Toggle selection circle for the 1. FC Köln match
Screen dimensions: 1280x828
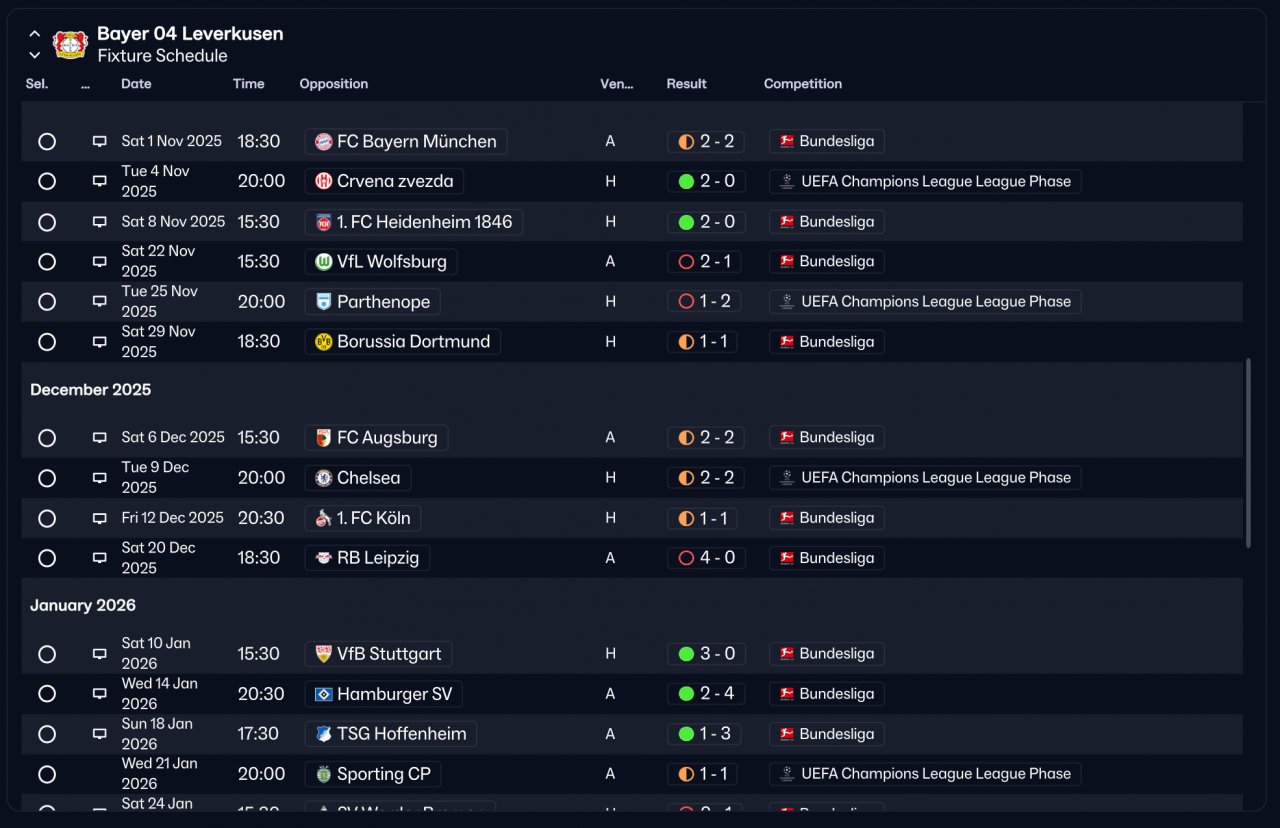(47, 518)
